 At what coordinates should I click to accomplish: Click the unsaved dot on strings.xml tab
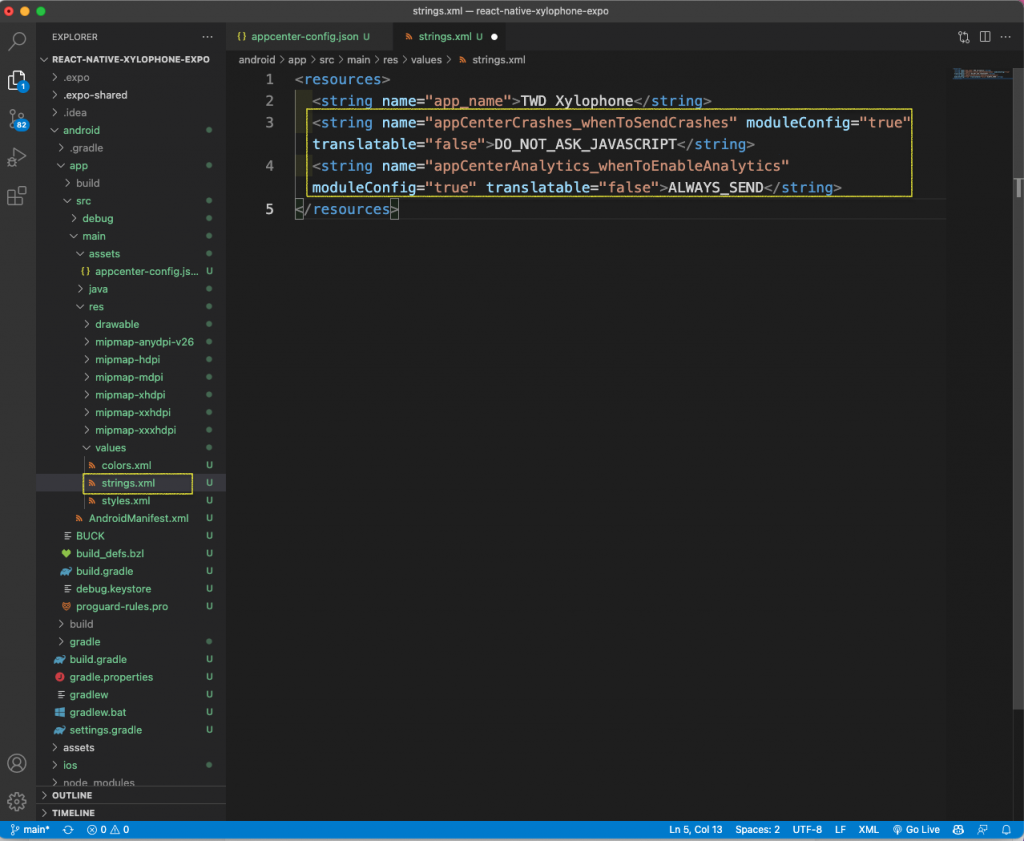tap(494, 37)
